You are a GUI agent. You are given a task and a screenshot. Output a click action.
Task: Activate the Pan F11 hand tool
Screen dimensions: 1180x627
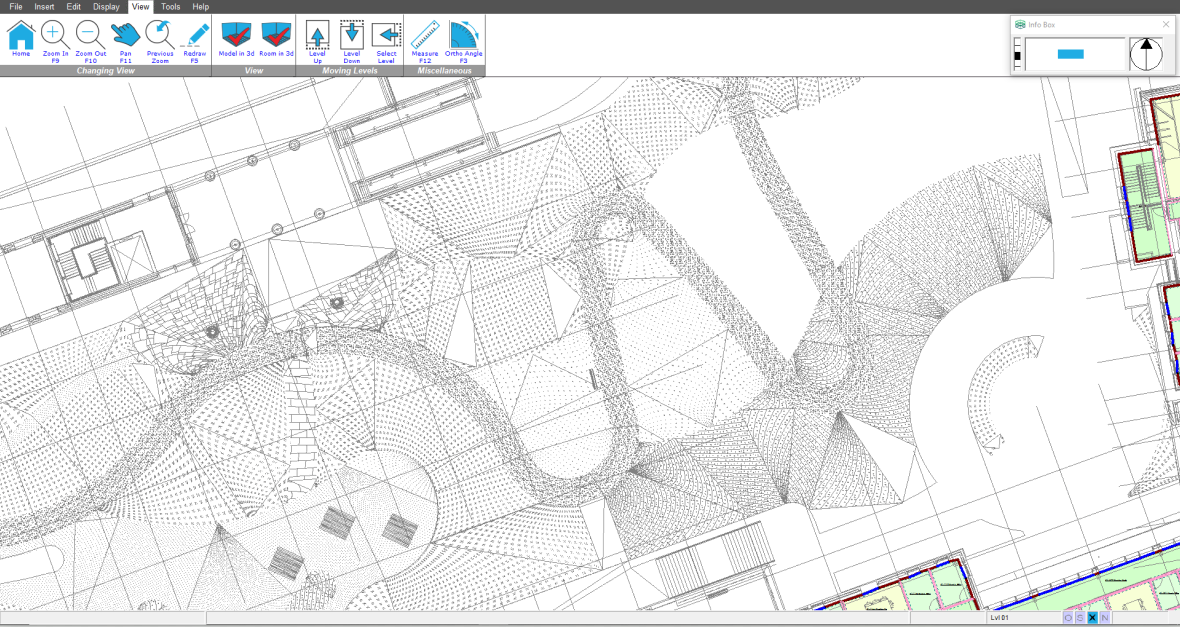click(x=126, y=41)
